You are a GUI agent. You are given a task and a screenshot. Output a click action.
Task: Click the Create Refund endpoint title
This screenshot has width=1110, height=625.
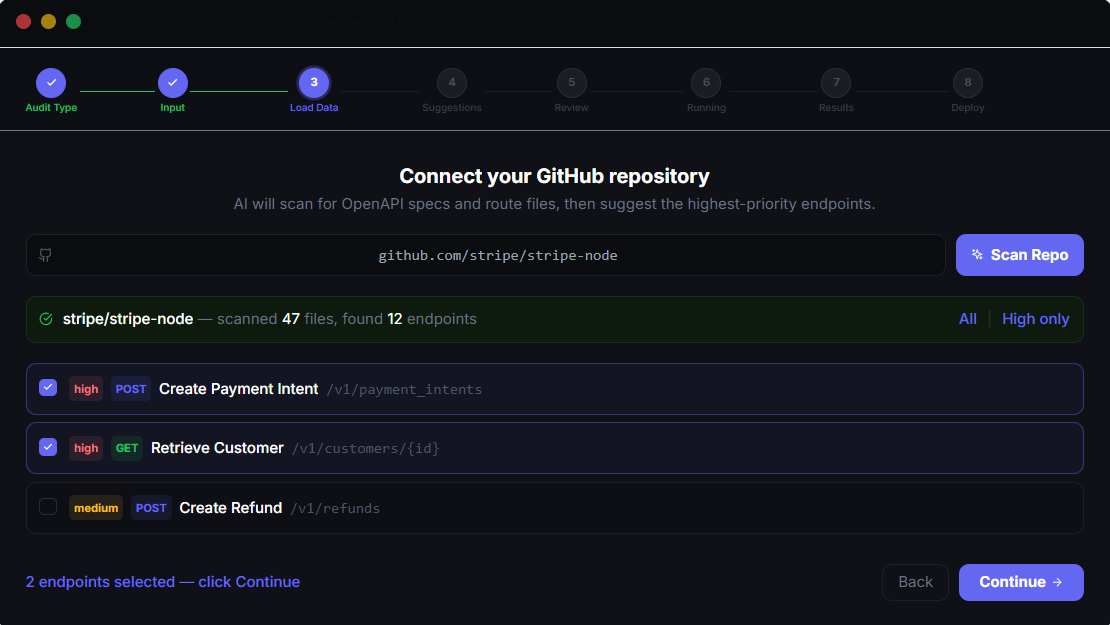pos(231,508)
